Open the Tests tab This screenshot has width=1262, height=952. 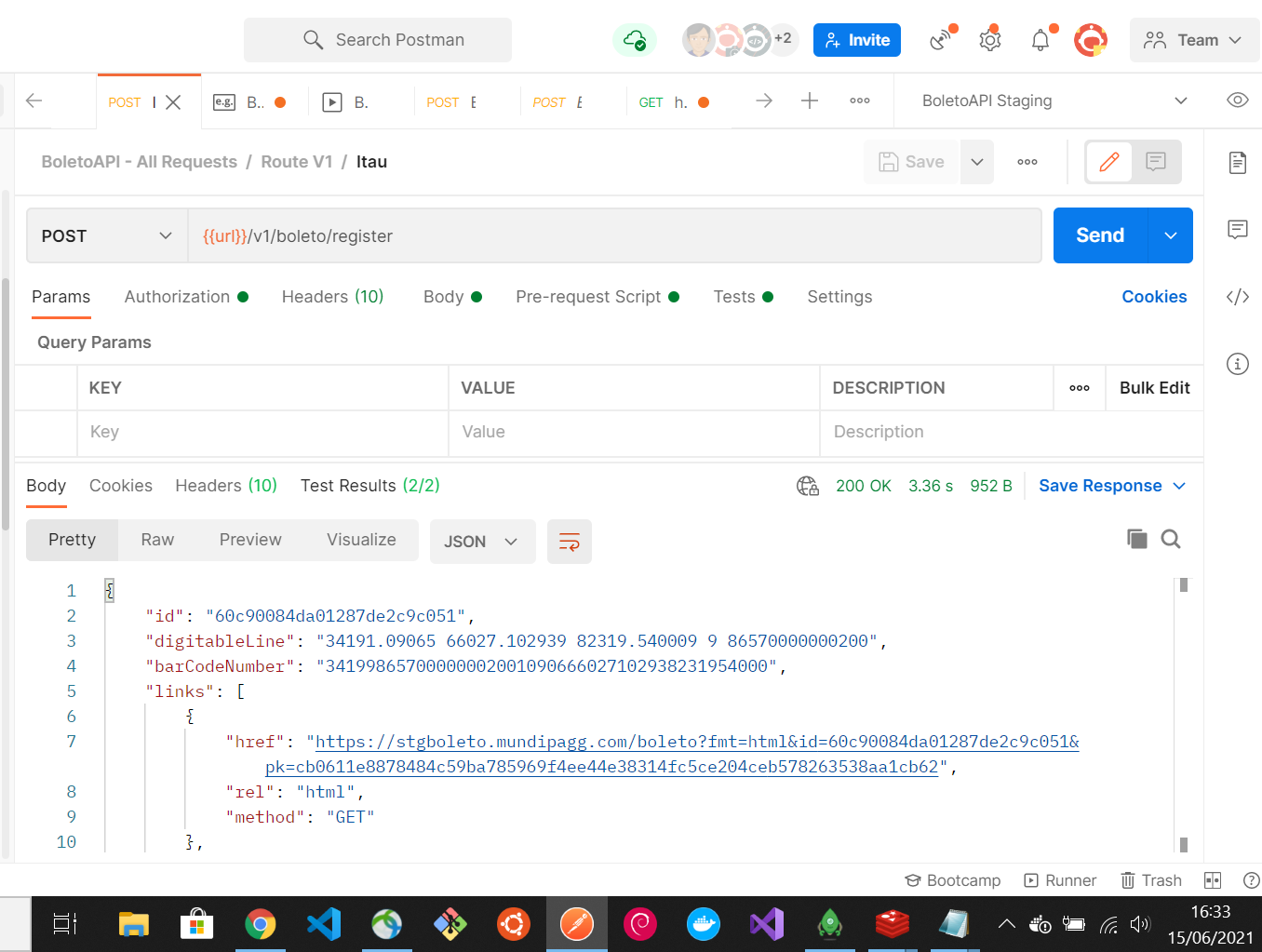point(744,297)
